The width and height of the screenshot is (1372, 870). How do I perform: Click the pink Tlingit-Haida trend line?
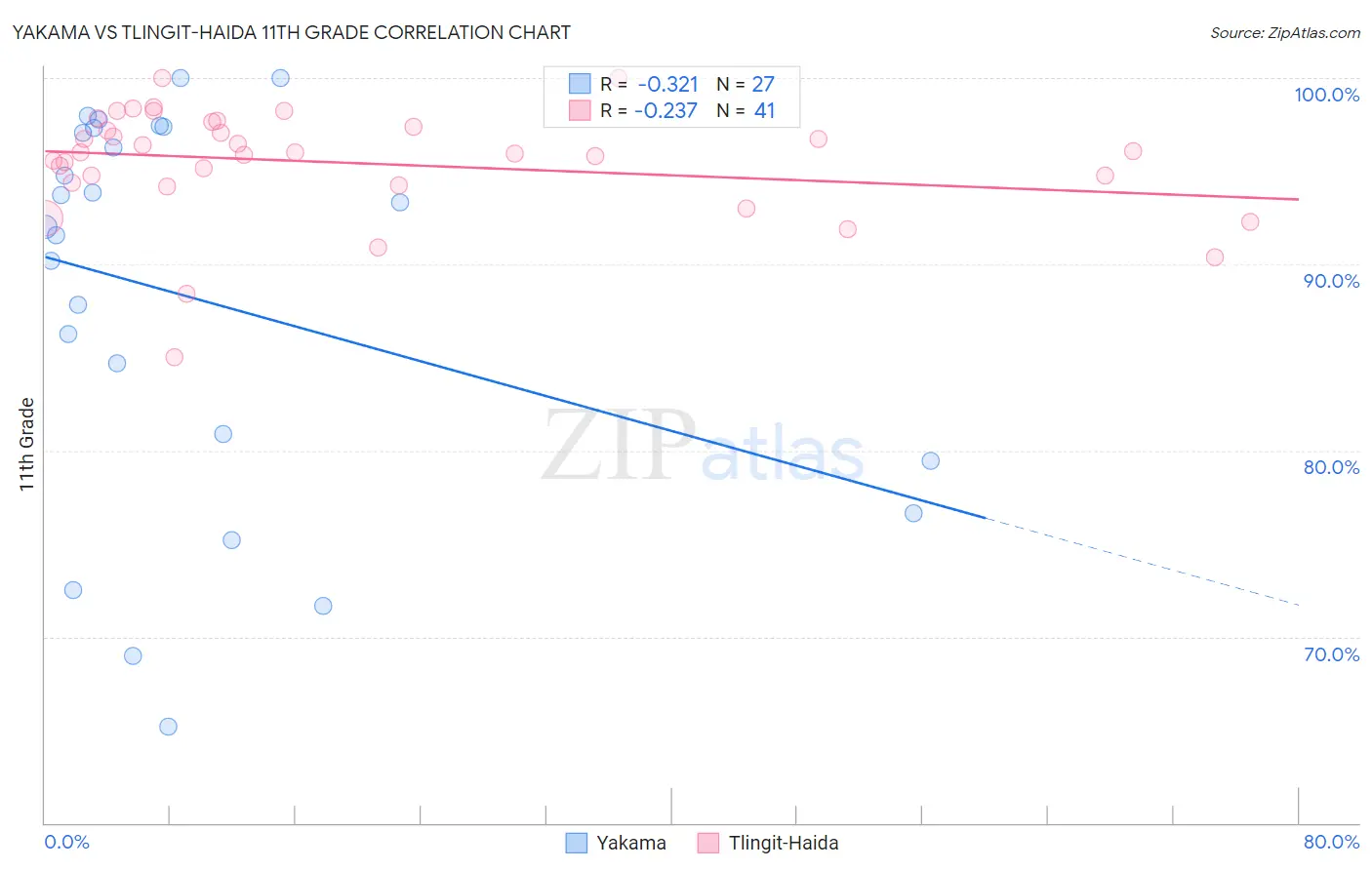tap(671, 176)
